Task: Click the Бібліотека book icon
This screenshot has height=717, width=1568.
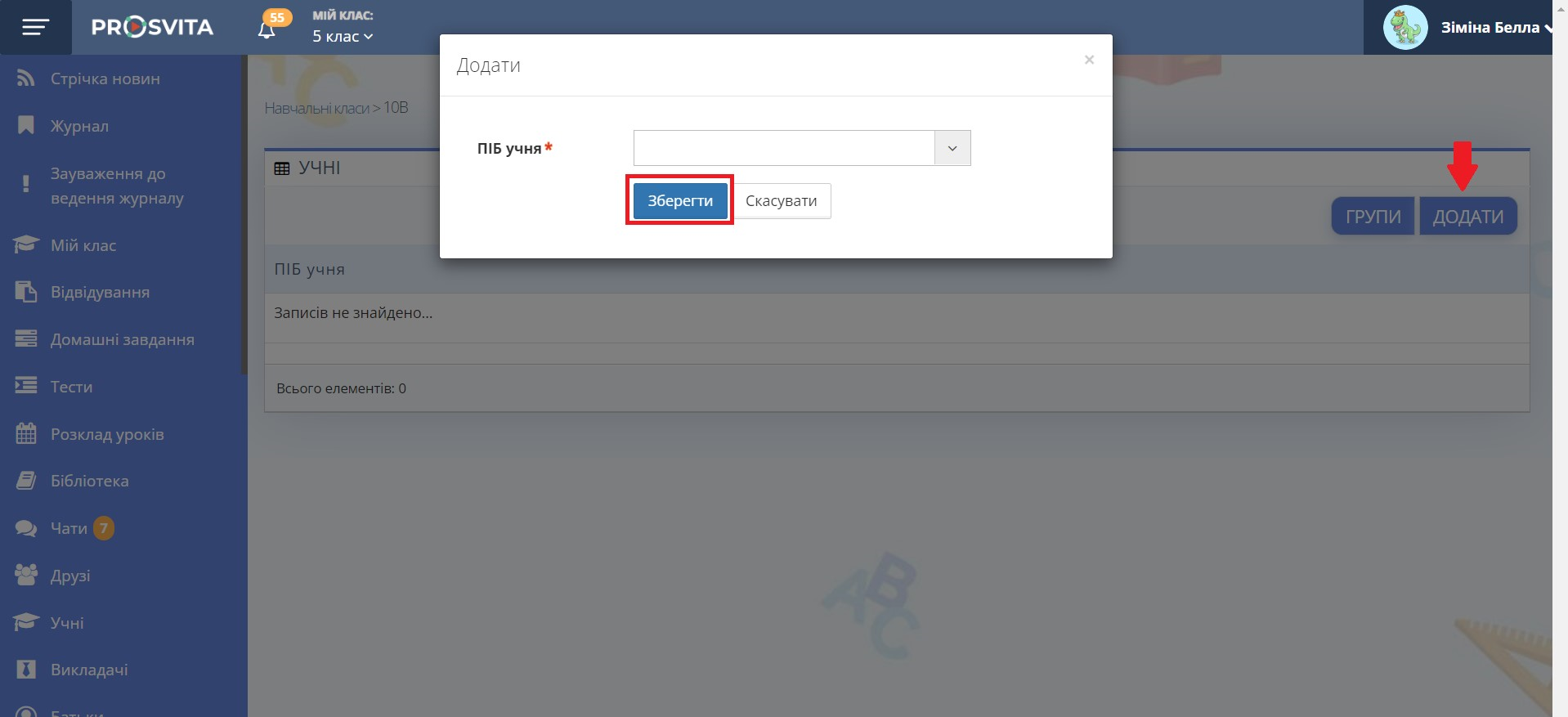Action: click(26, 481)
